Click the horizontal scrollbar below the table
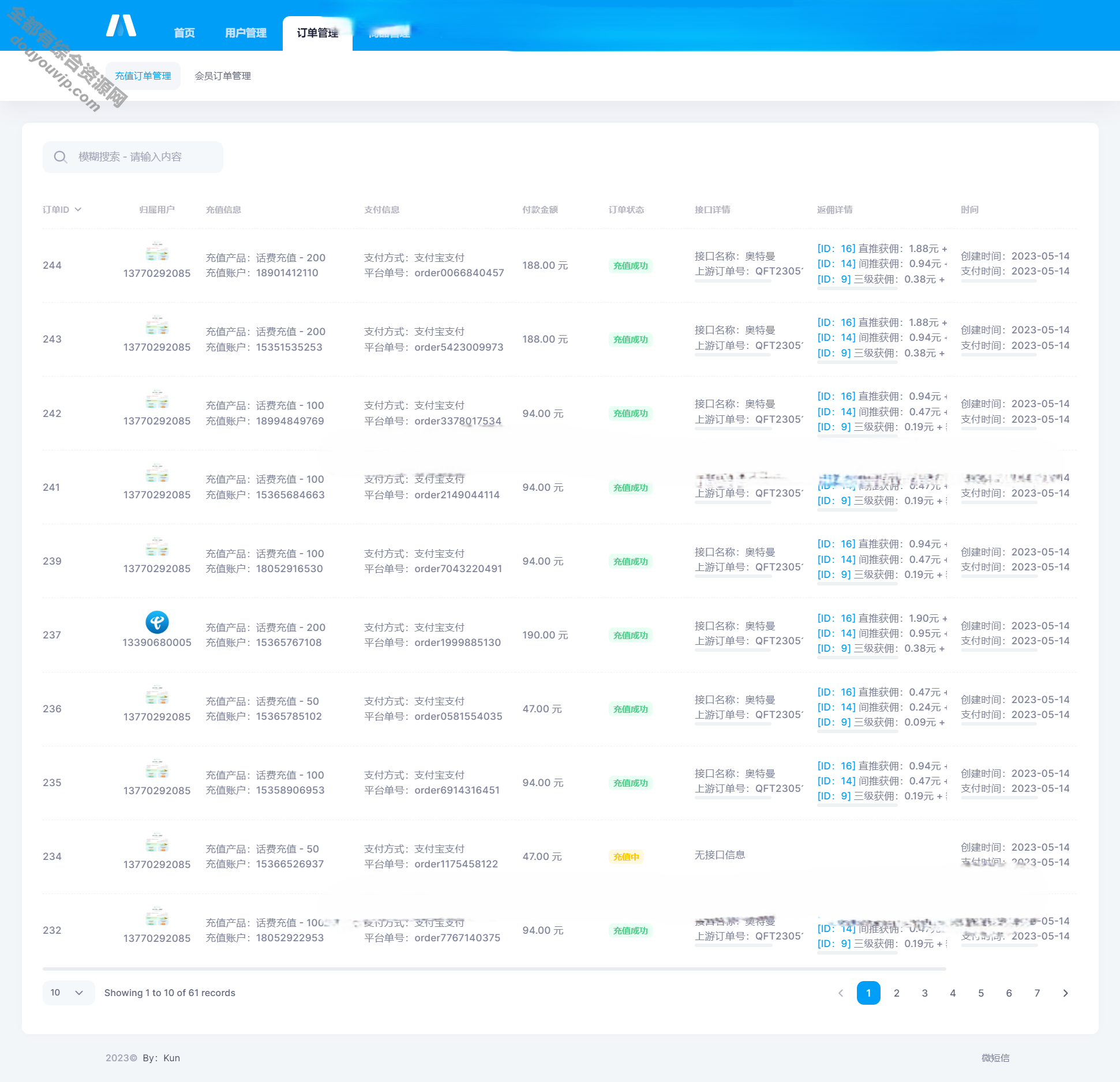The image size is (1120, 1082). click(494, 969)
